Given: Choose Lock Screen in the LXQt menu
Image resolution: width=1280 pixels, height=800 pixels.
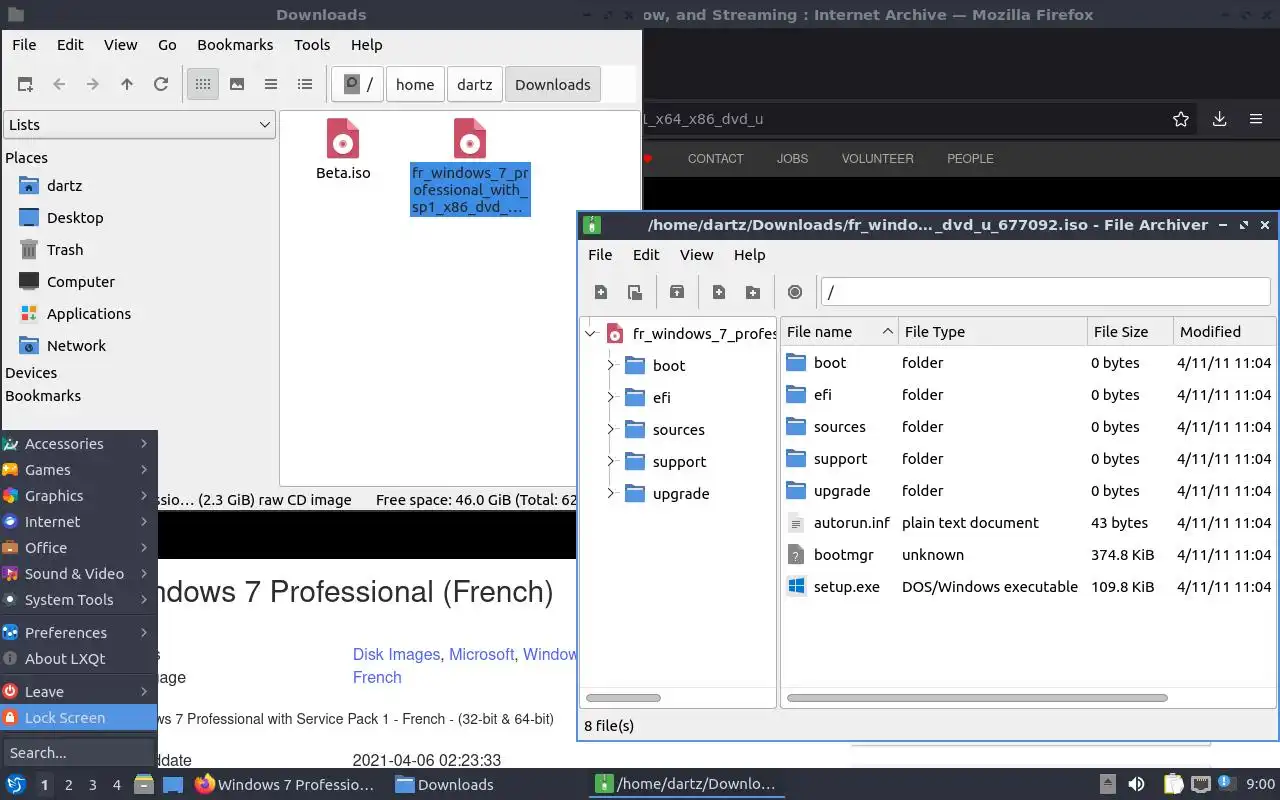Looking at the screenshot, I should [x=78, y=718].
